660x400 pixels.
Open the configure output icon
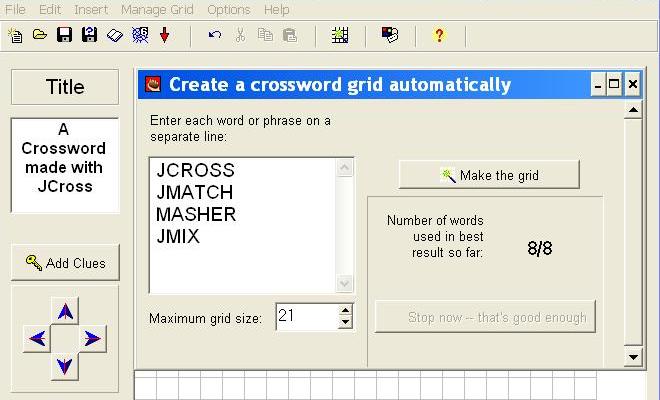point(390,35)
